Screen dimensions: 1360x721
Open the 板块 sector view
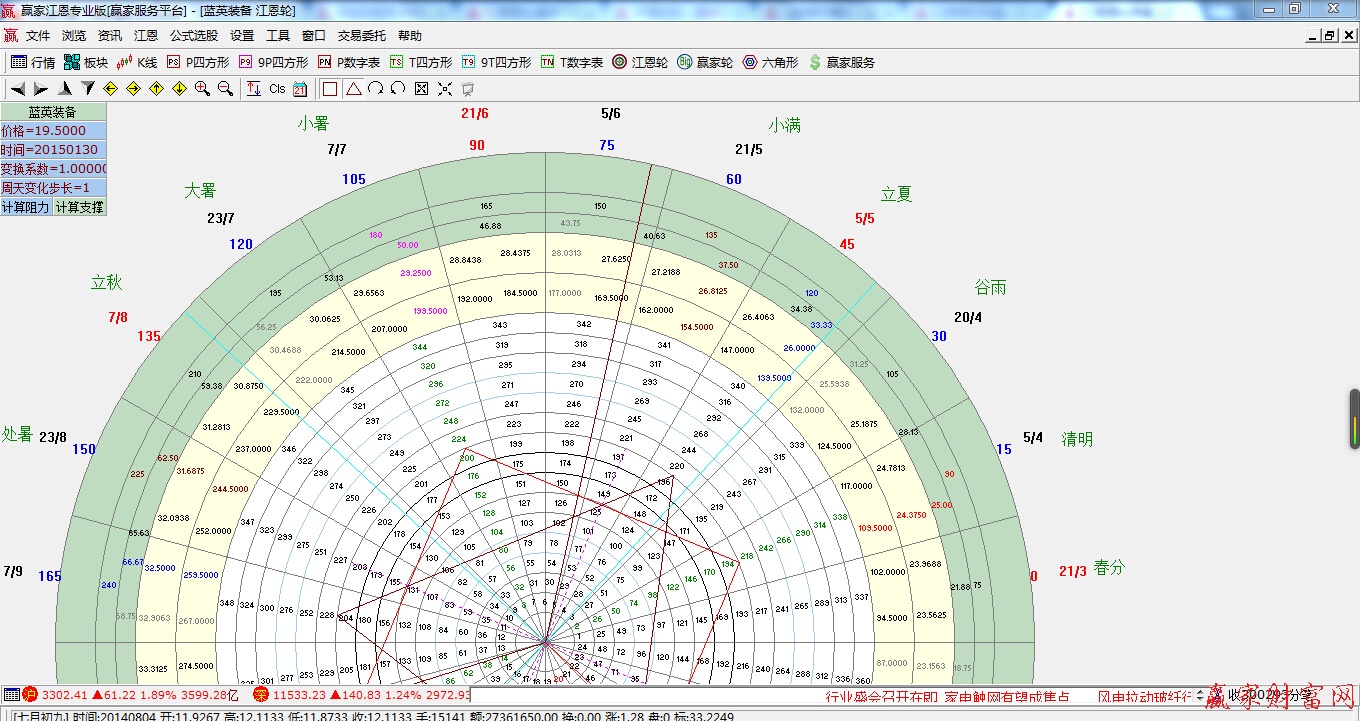tap(85, 62)
